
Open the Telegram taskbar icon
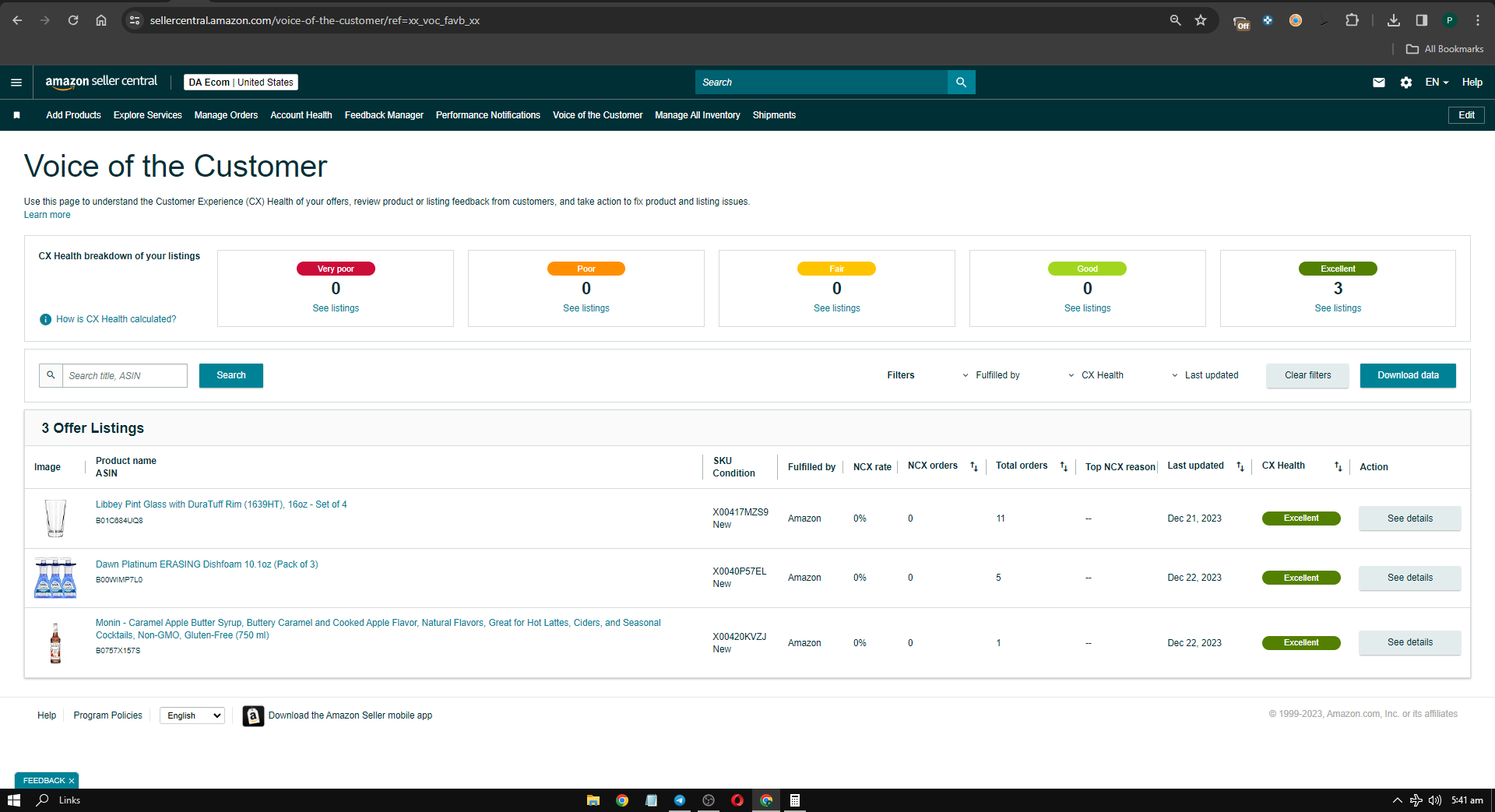click(680, 800)
